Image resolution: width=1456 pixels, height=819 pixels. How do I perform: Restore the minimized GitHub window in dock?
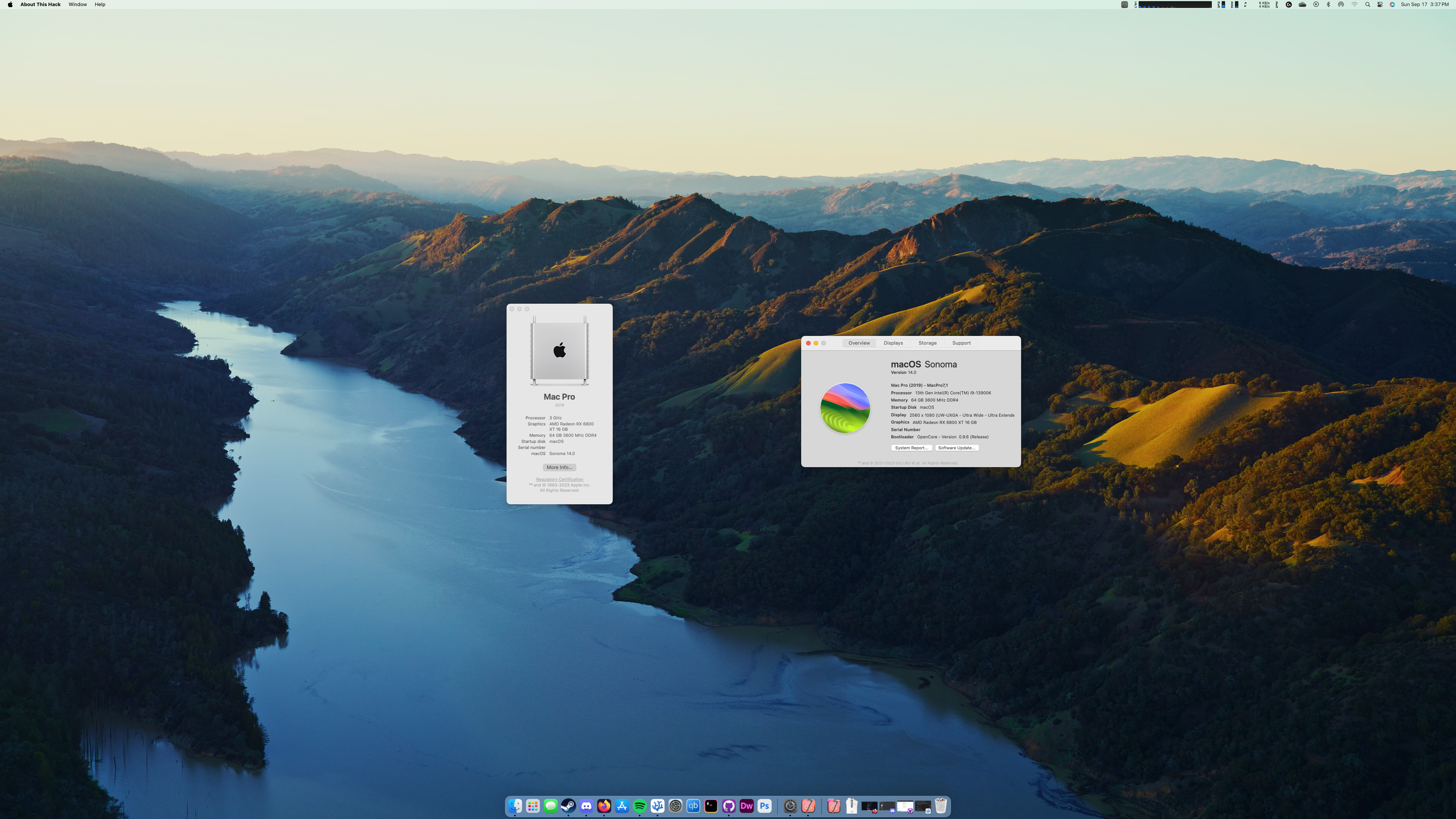point(905,806)
